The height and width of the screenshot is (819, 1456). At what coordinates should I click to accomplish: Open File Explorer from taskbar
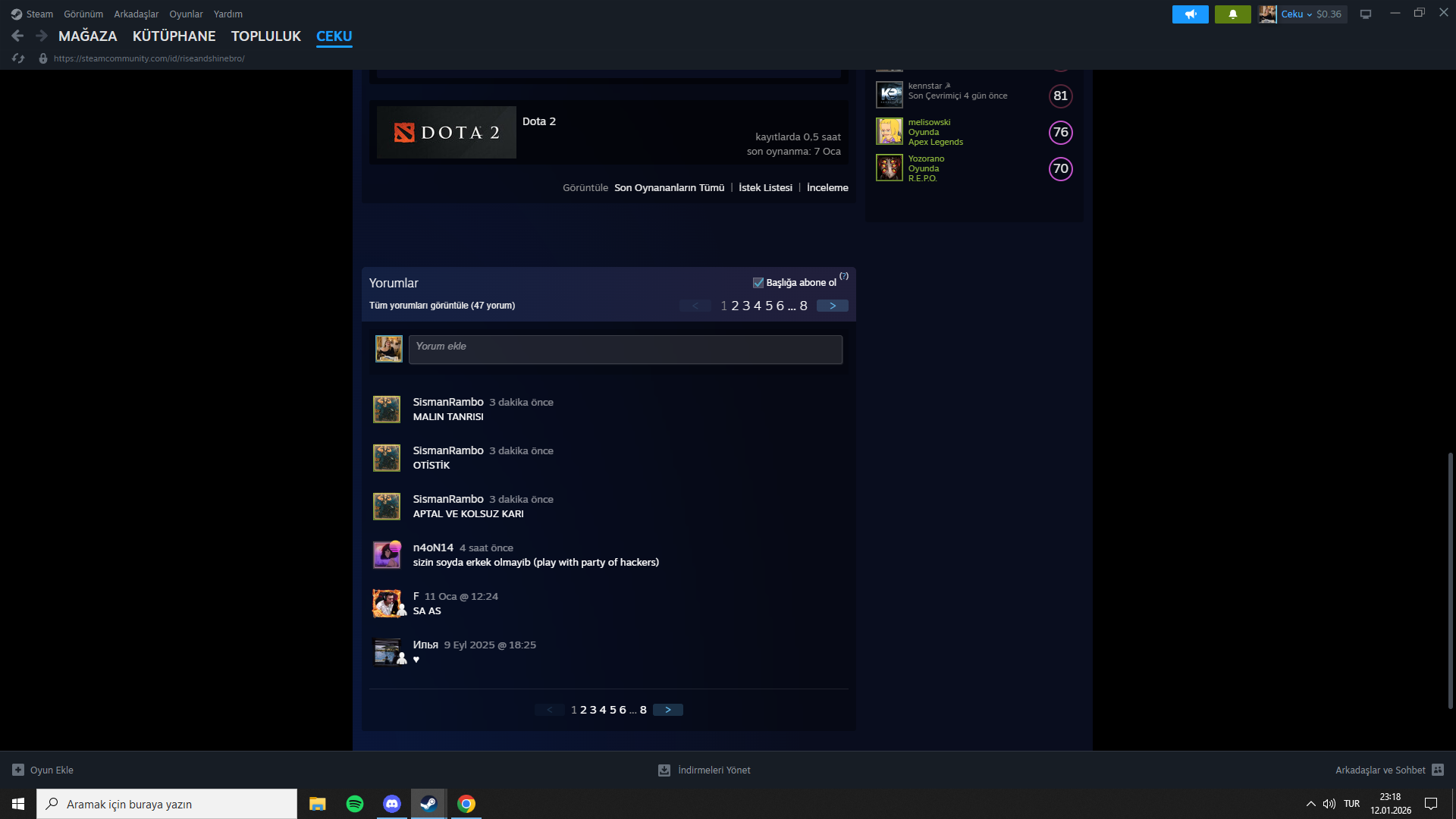[x=318, y=804]
